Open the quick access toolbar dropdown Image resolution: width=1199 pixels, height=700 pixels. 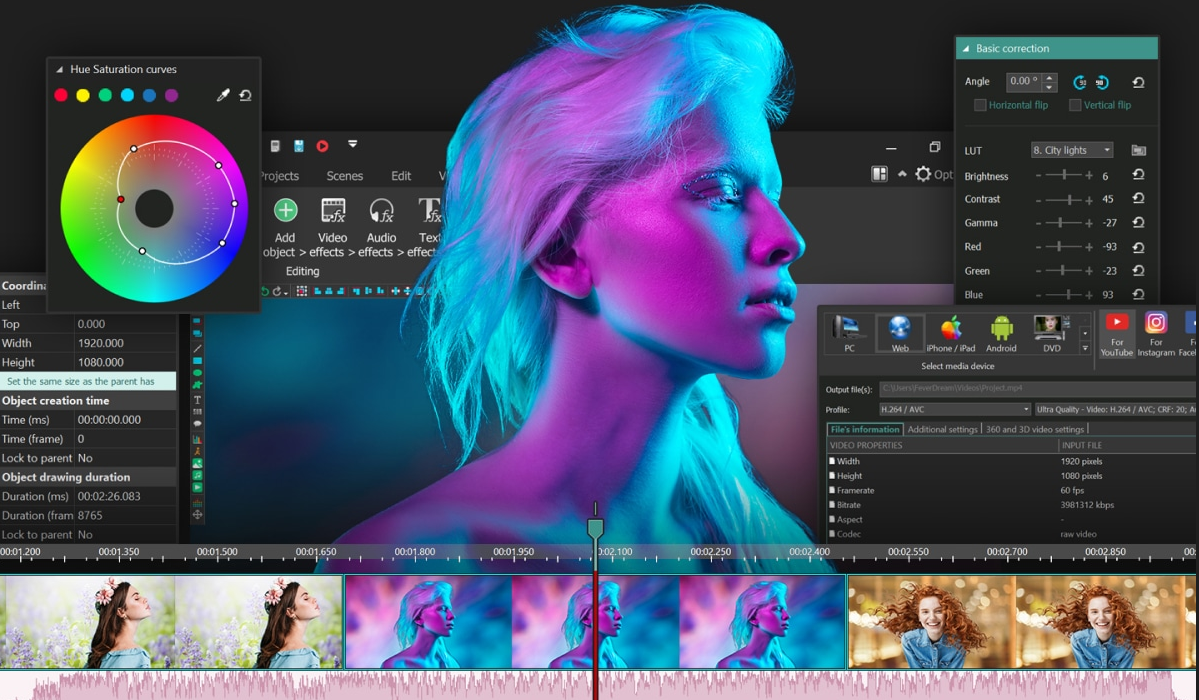(353, 144)
